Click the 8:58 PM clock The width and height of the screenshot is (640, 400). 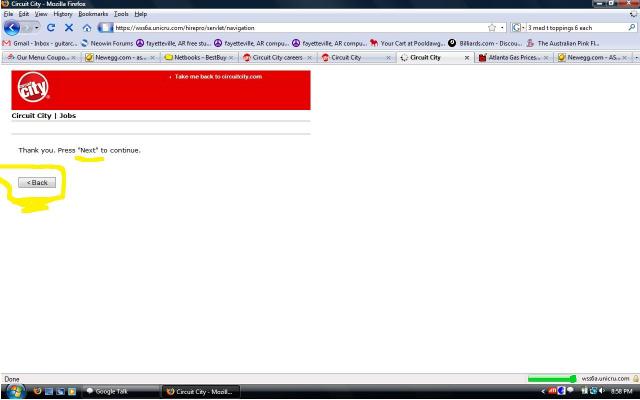pyautogui.click(x=622, y=391)
